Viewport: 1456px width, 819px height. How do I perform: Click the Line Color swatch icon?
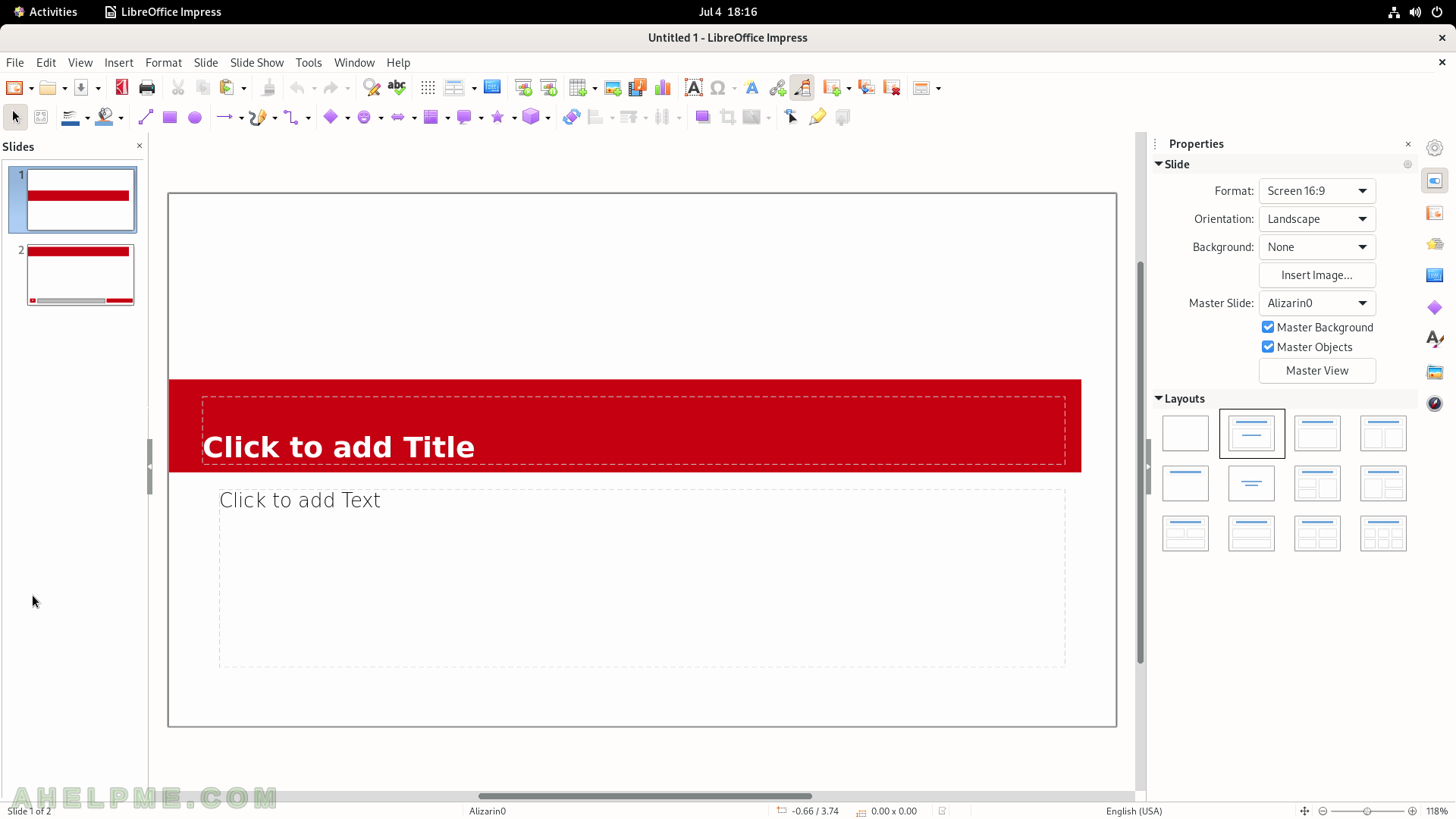click(71, 118)
